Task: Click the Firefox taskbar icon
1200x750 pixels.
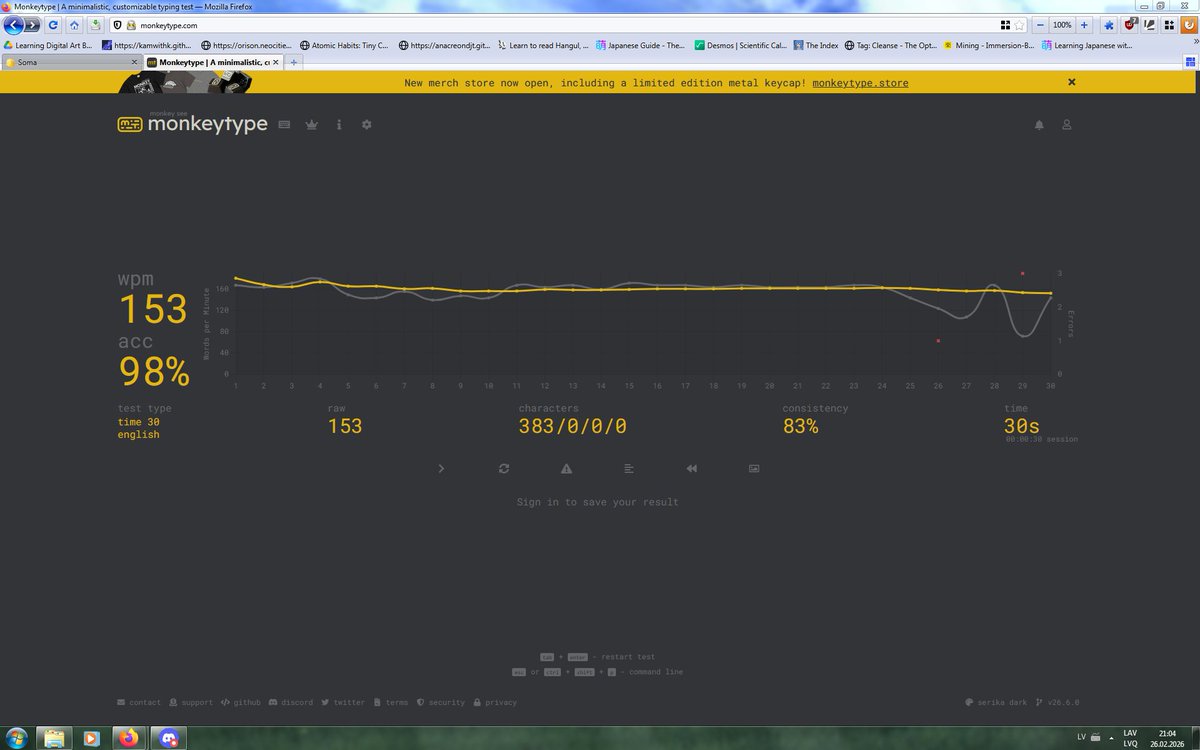Action: (x=128, y=738)
